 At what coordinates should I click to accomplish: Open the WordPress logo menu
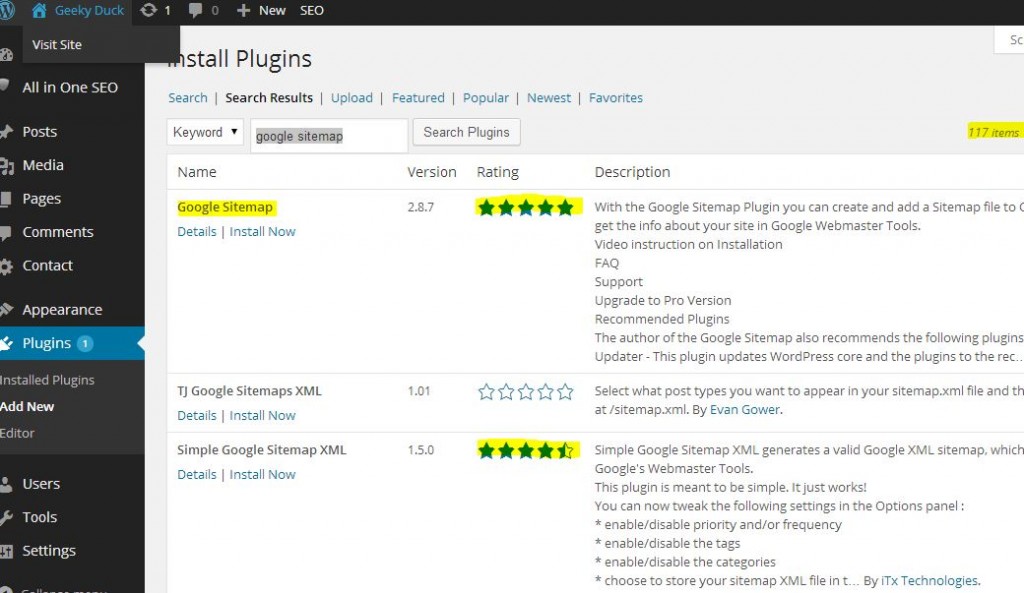(x=7, y=10)
